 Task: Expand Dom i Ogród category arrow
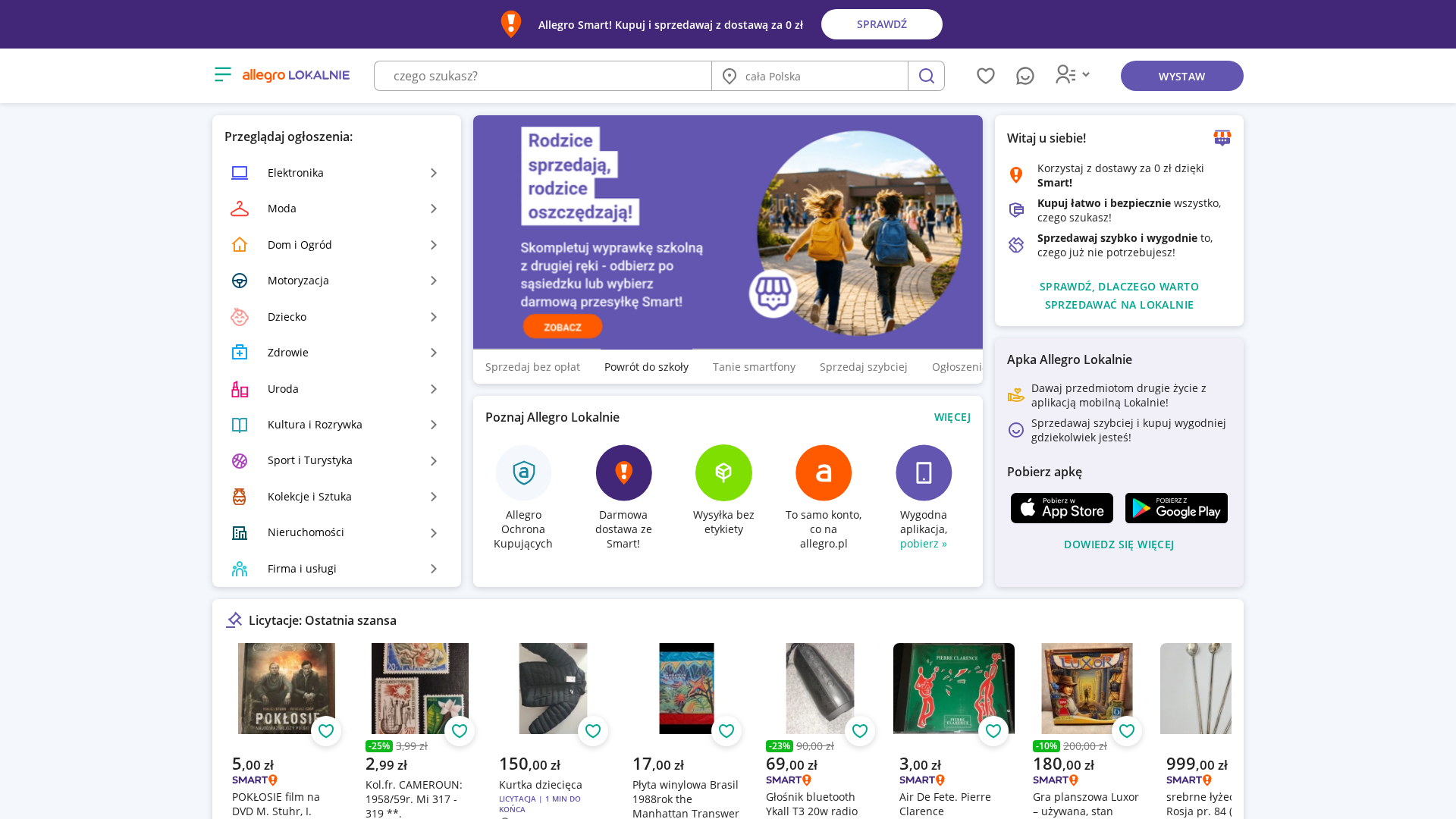pos(434,245)
